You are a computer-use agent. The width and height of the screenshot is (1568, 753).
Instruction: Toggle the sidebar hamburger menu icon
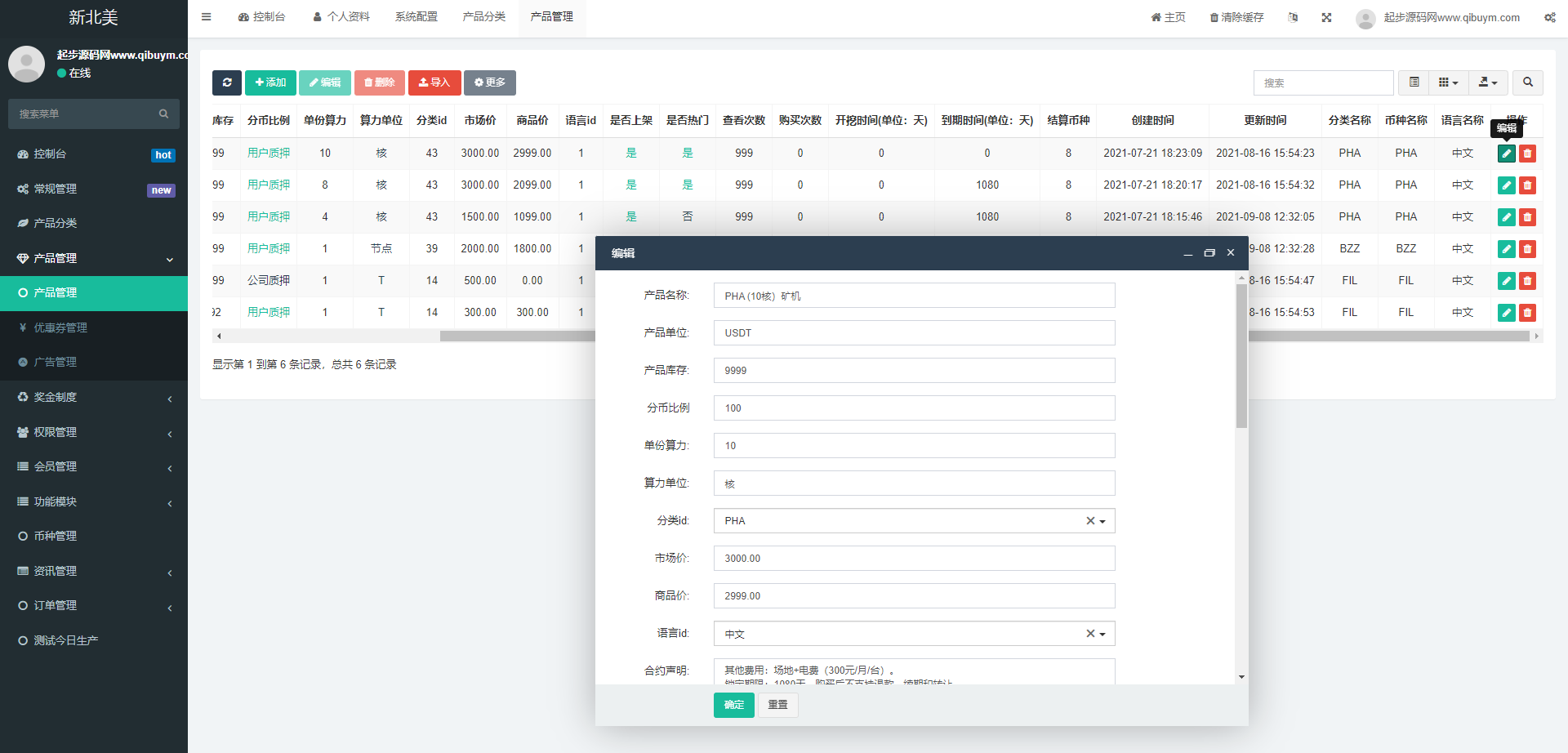coord(207,17)
